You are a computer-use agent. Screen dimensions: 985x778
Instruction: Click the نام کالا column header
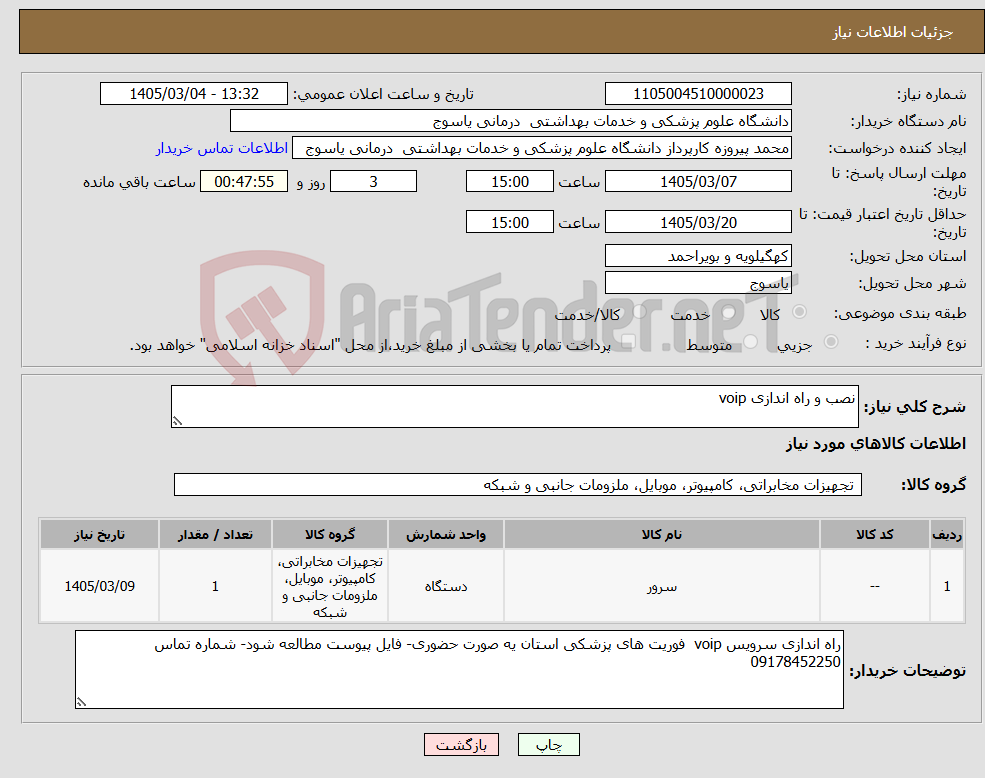[x=661, y=534]
